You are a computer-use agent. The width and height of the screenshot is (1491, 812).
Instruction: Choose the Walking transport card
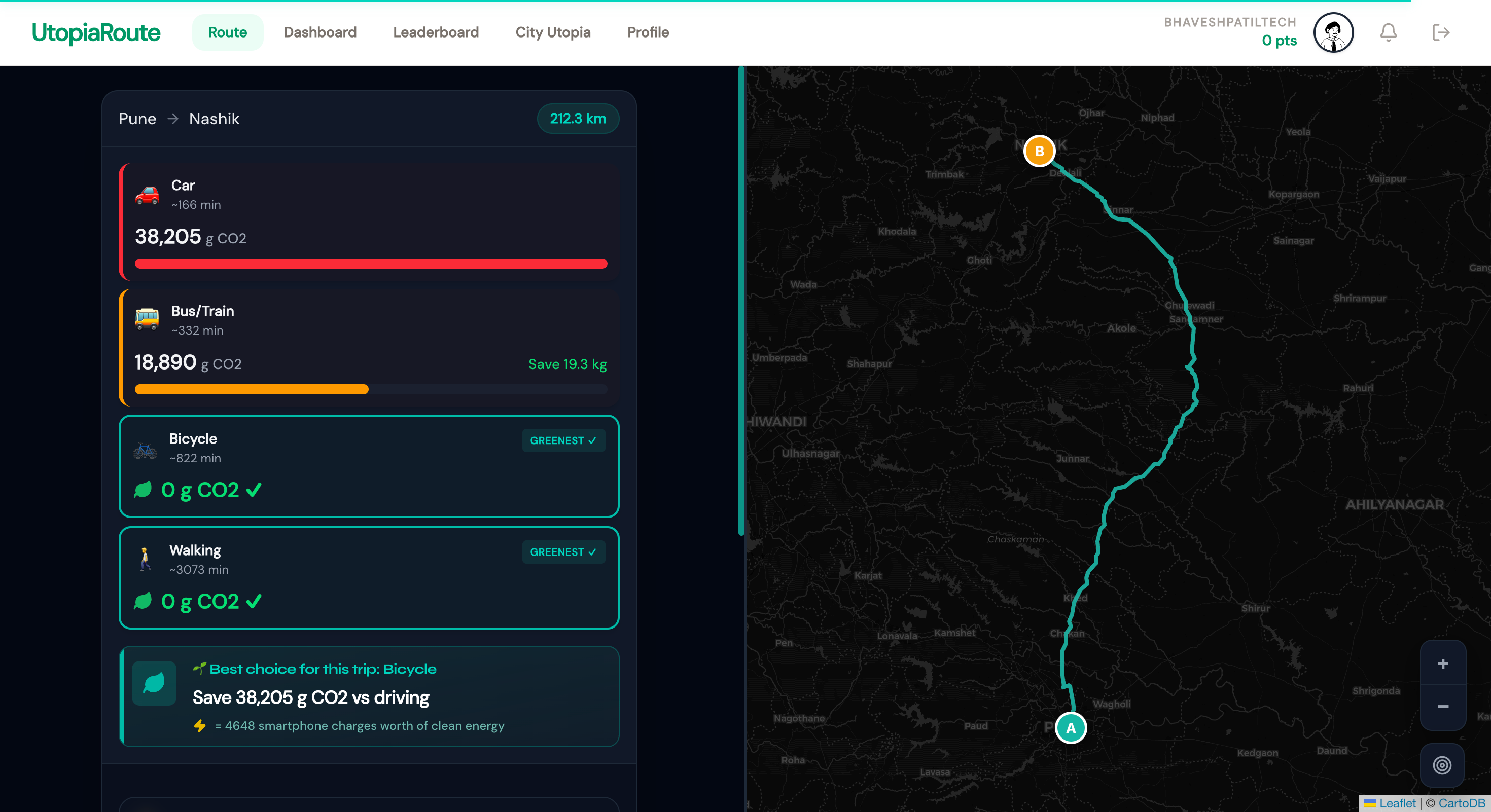tap(369, 578)
